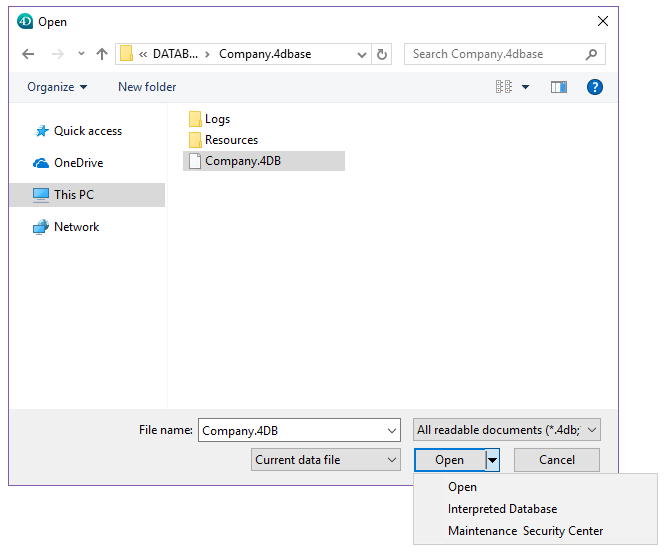Choose Maintenance Security Center menu option
This screenshot has height=555, width=670.
click(x=525, y=531)
